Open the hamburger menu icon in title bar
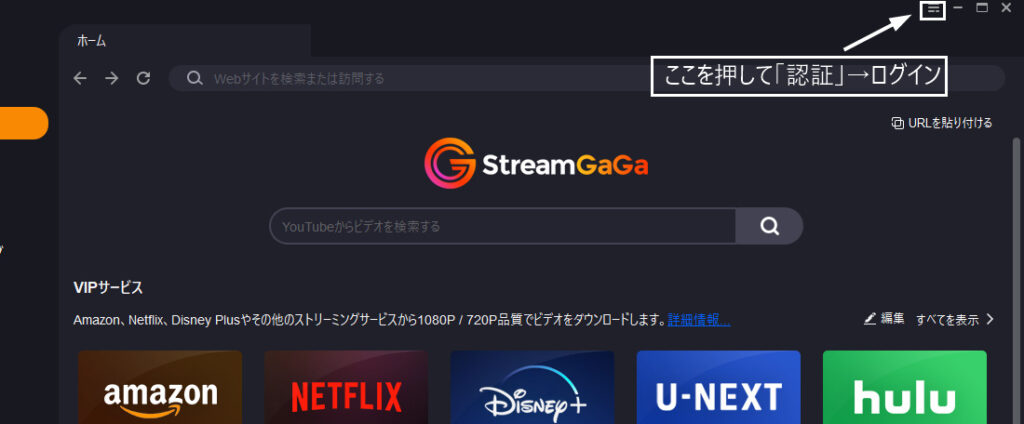The height and width of the screenshot is (424, 1024). point(933,8)
